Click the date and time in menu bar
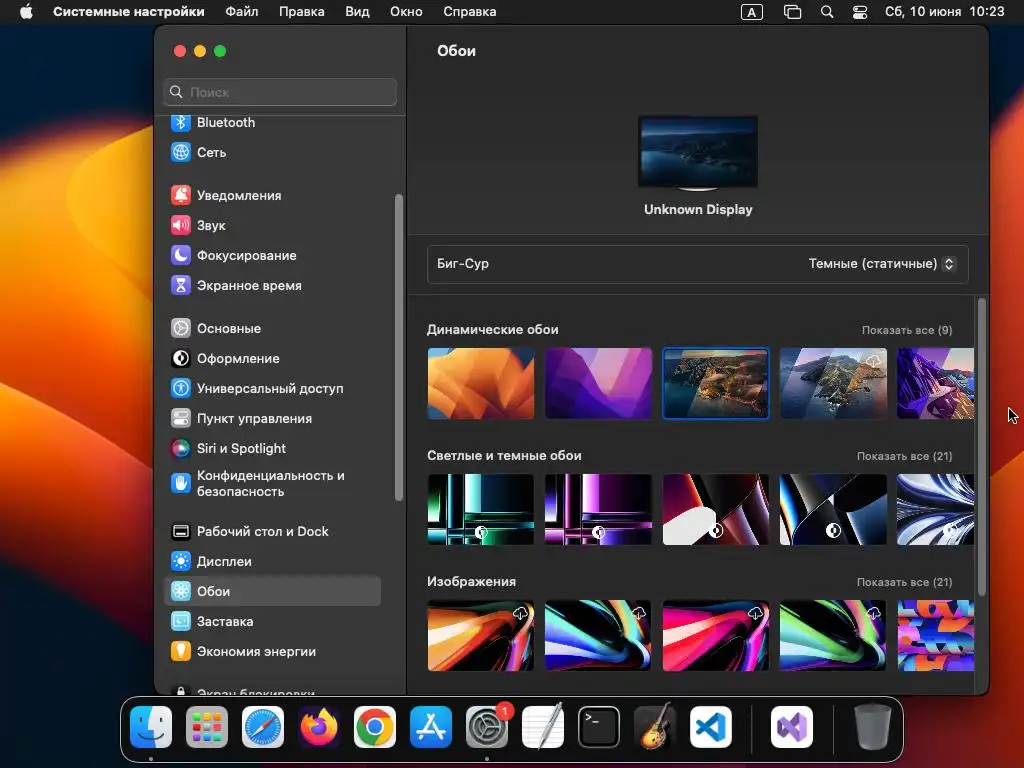The height and width of the screenshot is (768, 1024). 944,12
